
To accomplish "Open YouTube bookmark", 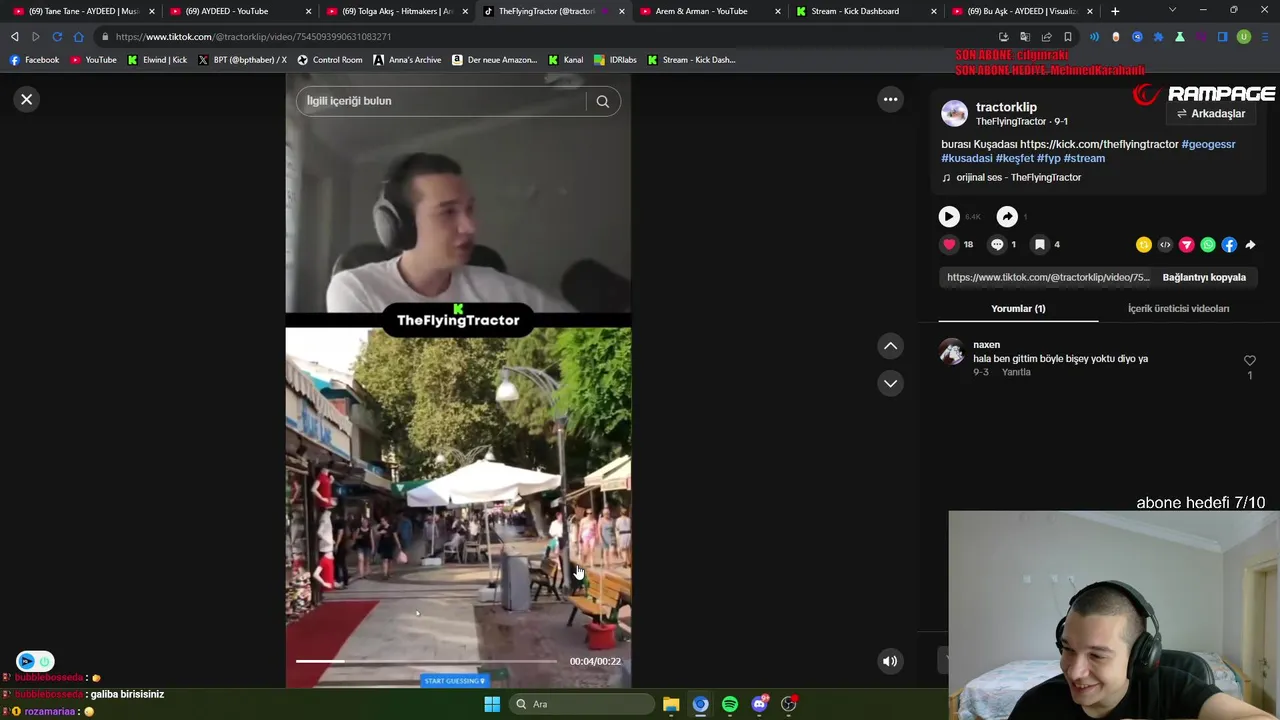I will [x=93, y=60].
